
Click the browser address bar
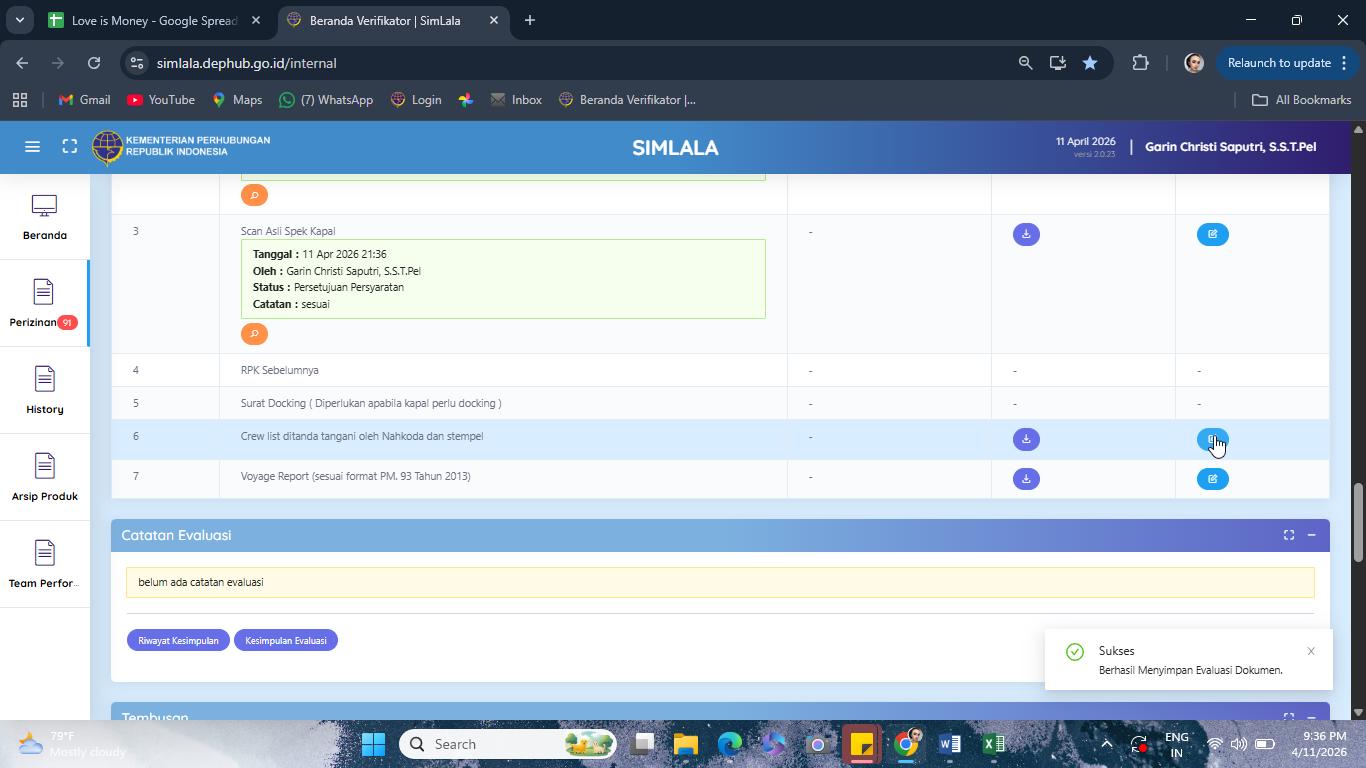tap(570, 63)
